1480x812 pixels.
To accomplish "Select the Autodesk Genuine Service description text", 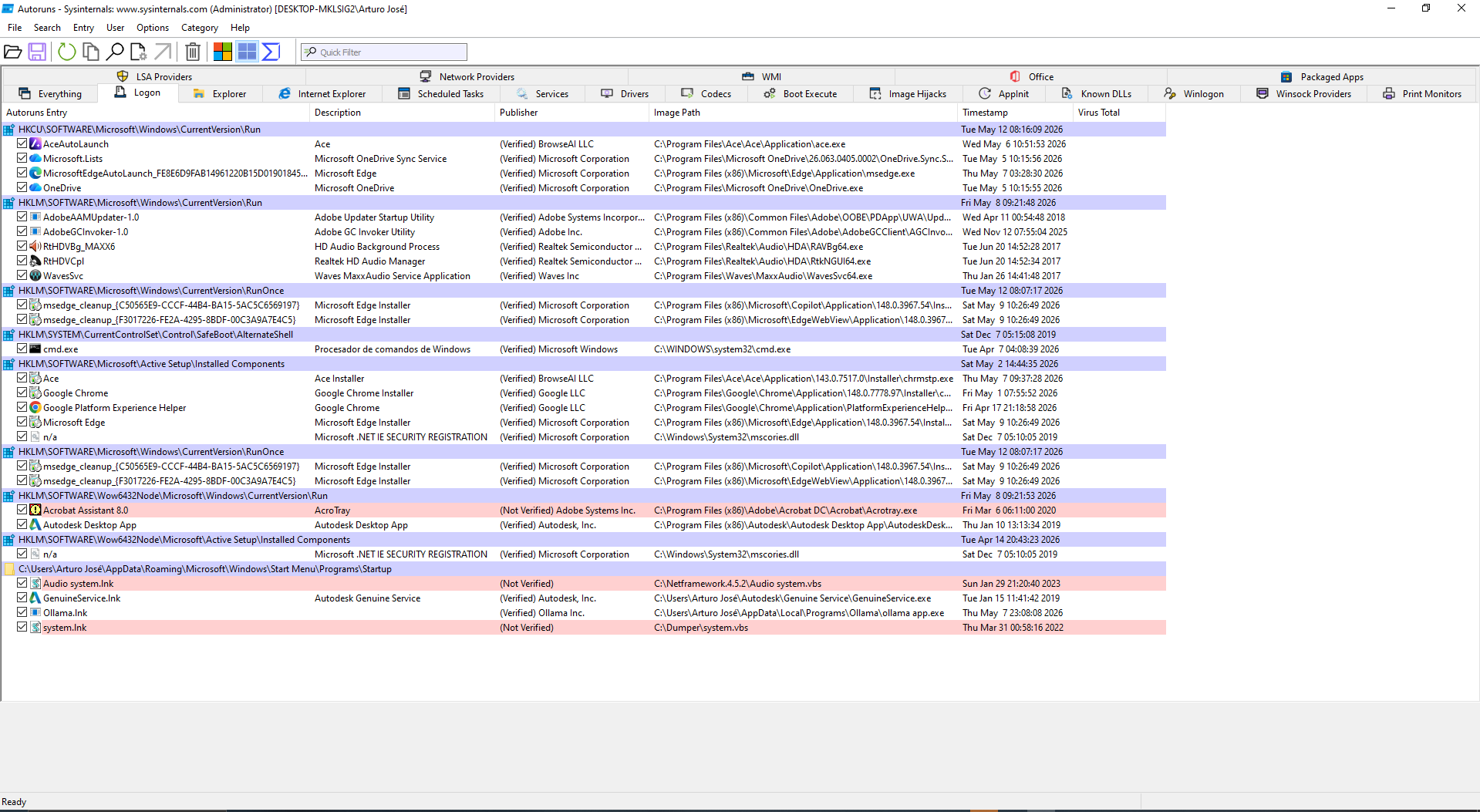I will pyautogui.click(x=367, y=598).
